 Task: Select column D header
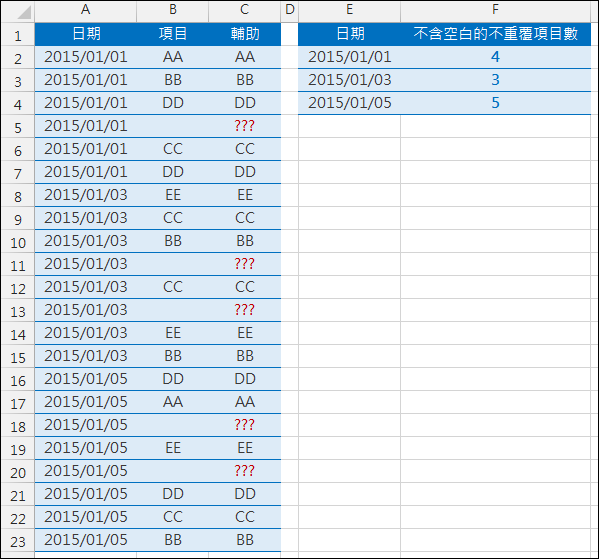click(290, 10)
